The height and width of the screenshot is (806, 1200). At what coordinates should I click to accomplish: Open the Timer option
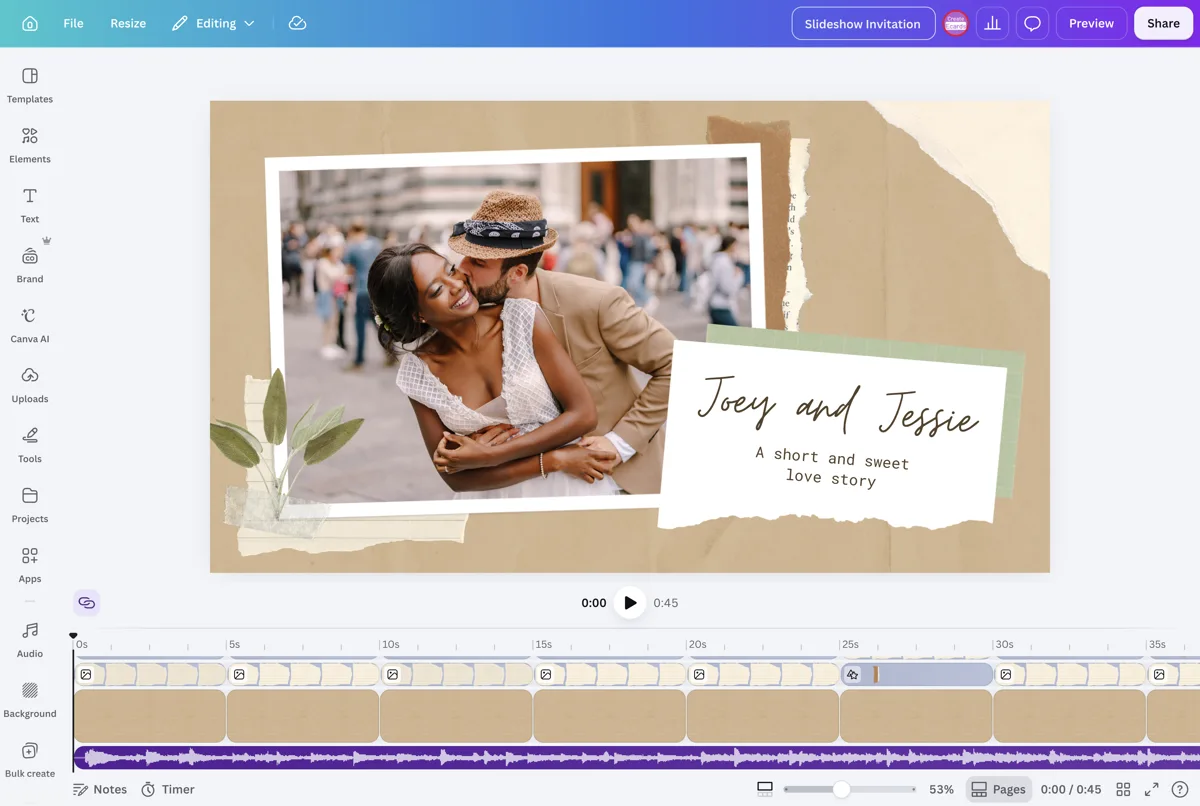[x=168, y=789]
